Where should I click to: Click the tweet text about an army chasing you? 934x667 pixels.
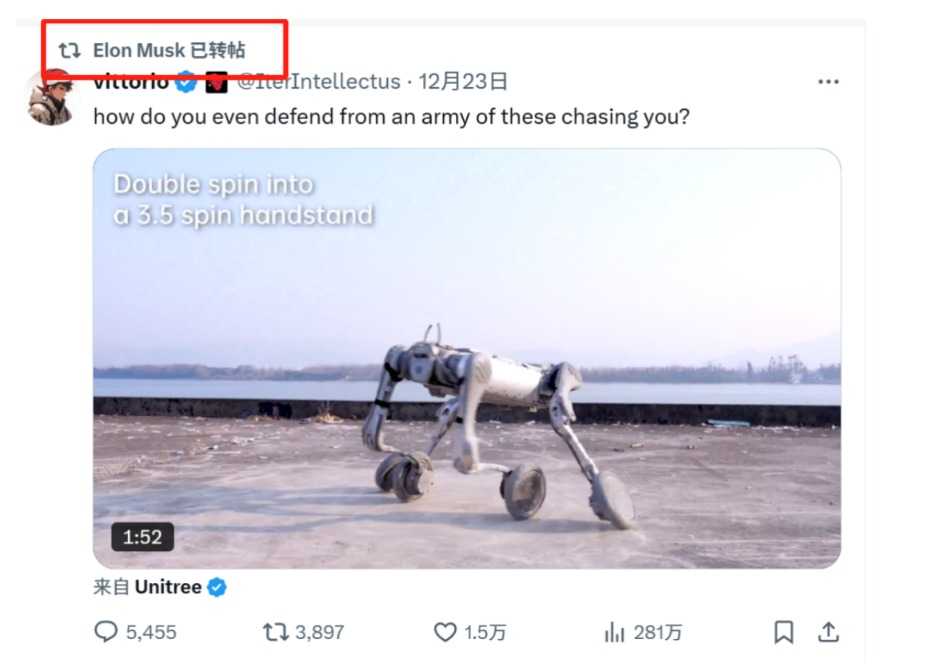coord(391,116)
